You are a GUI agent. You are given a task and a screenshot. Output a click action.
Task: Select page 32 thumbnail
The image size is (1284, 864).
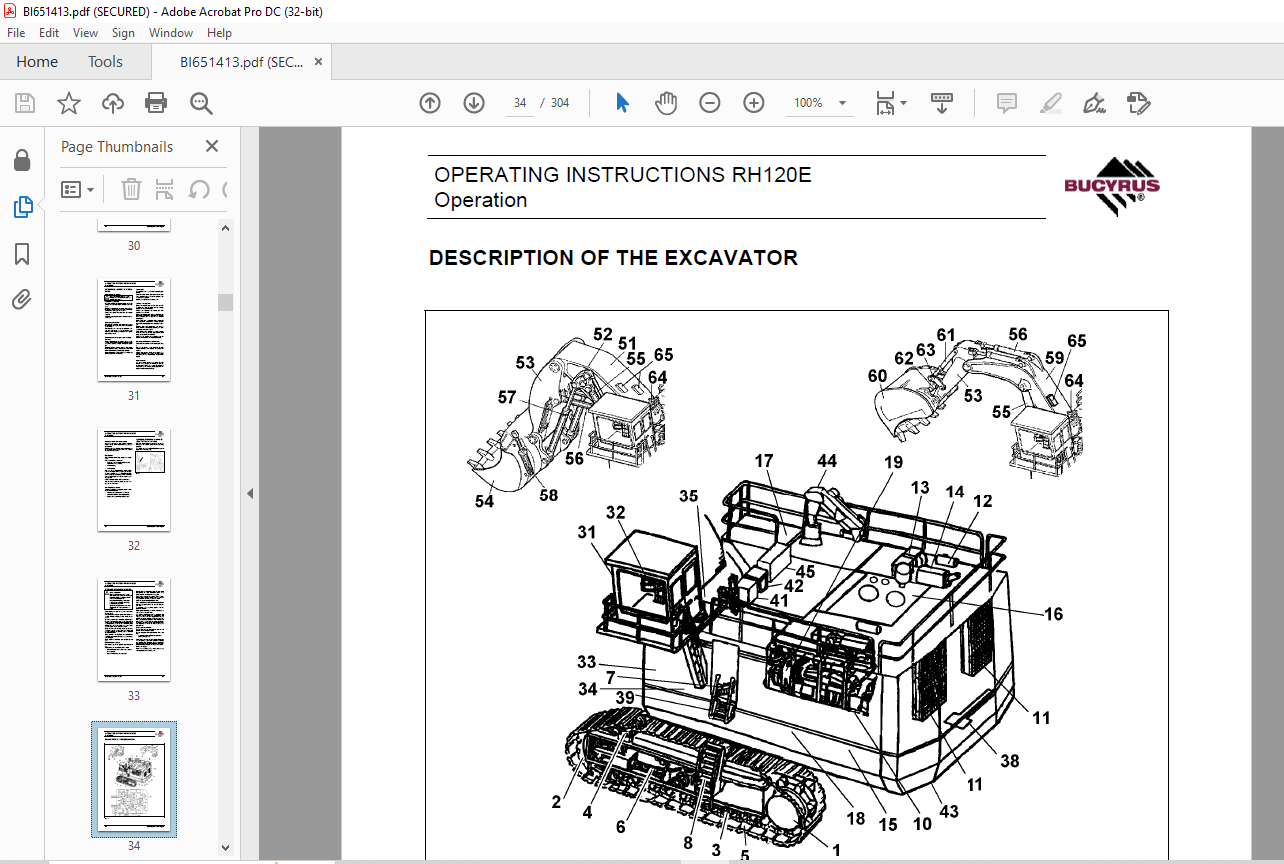point(134,480)
